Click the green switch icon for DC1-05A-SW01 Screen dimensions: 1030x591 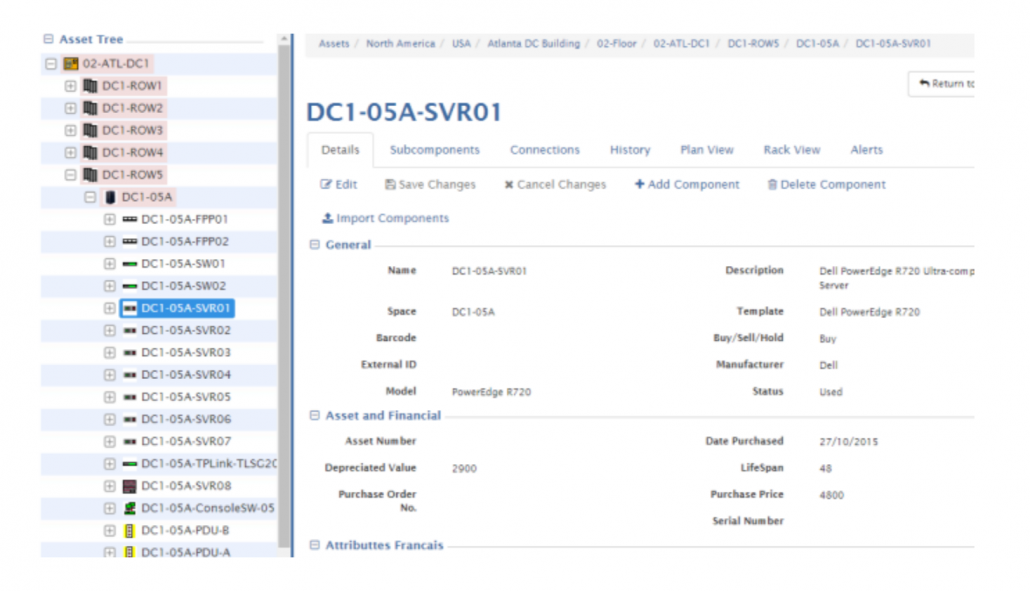129,264
